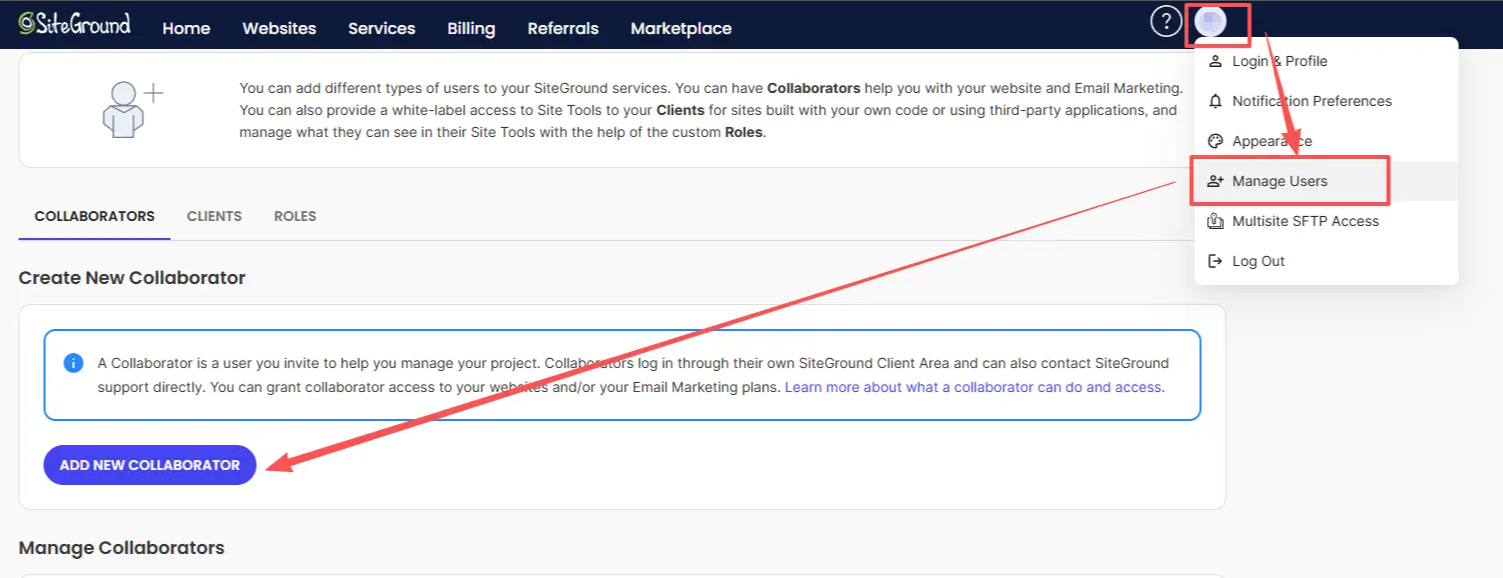This screenshot has width=1503, height=578.
Task: Switch to the Roles tab
Action: point(295,216)
